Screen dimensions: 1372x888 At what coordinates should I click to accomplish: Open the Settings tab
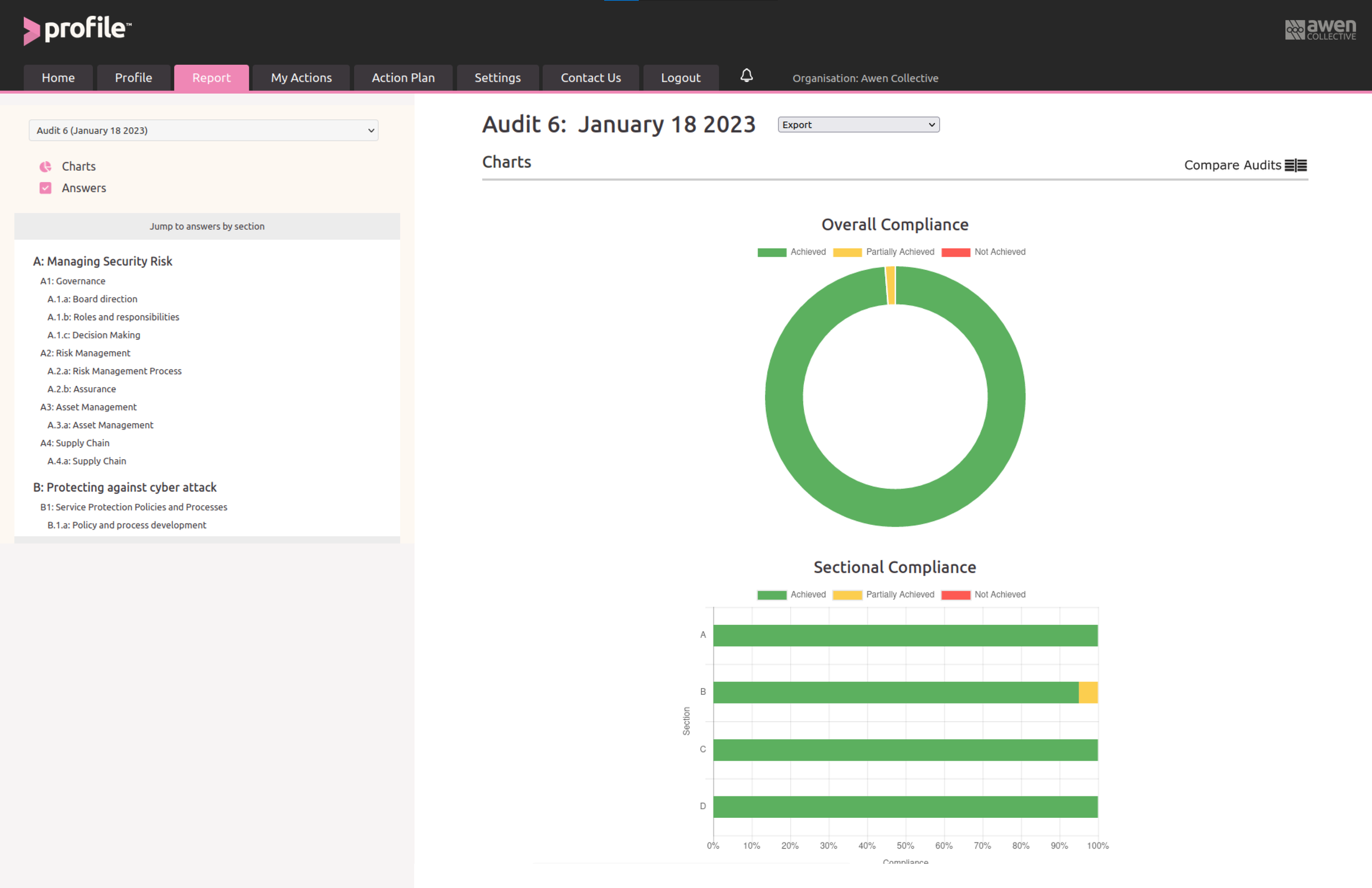pyautogui.click(x=498, y=78)
